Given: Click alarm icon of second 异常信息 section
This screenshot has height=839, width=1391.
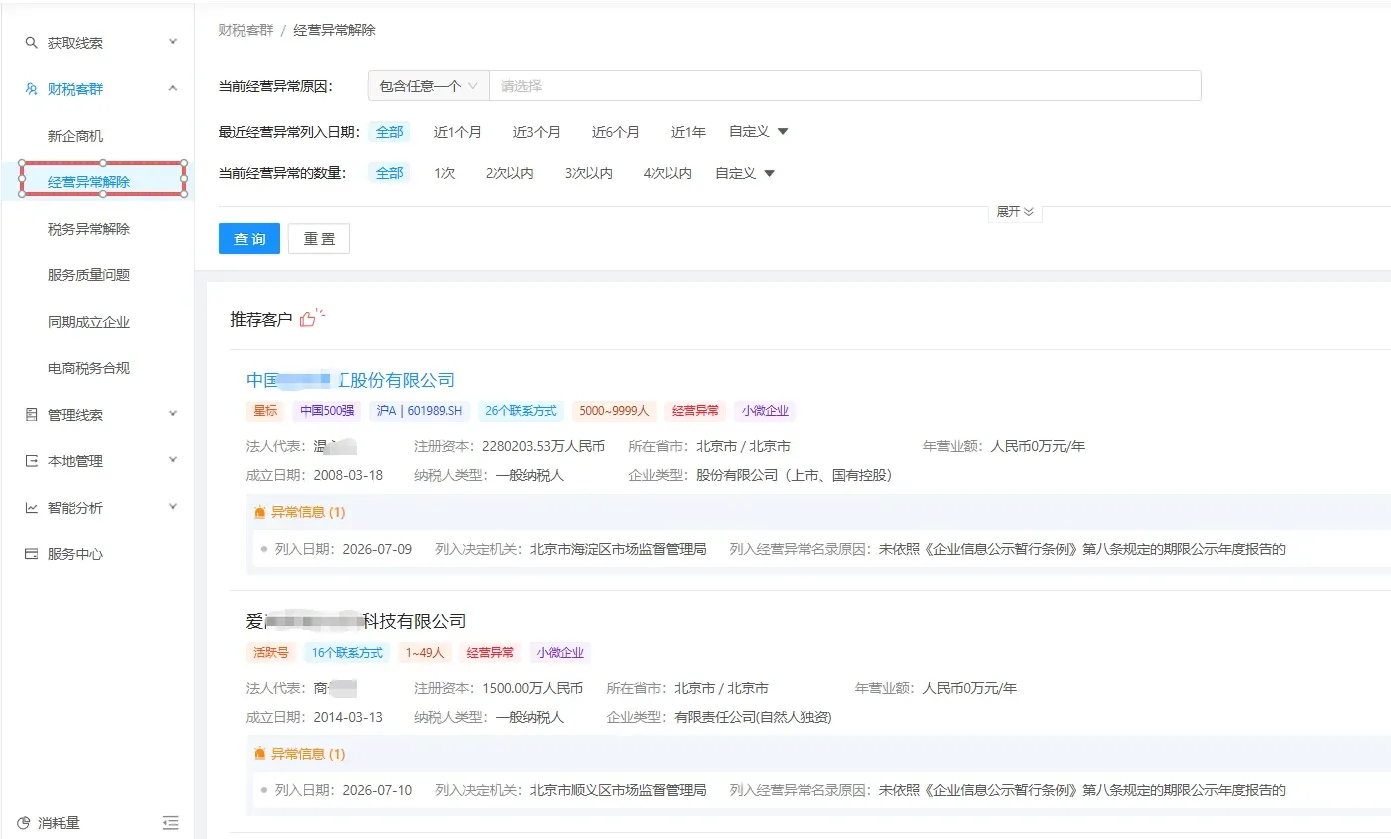Looking at the screenshot, I should point(260,754).
